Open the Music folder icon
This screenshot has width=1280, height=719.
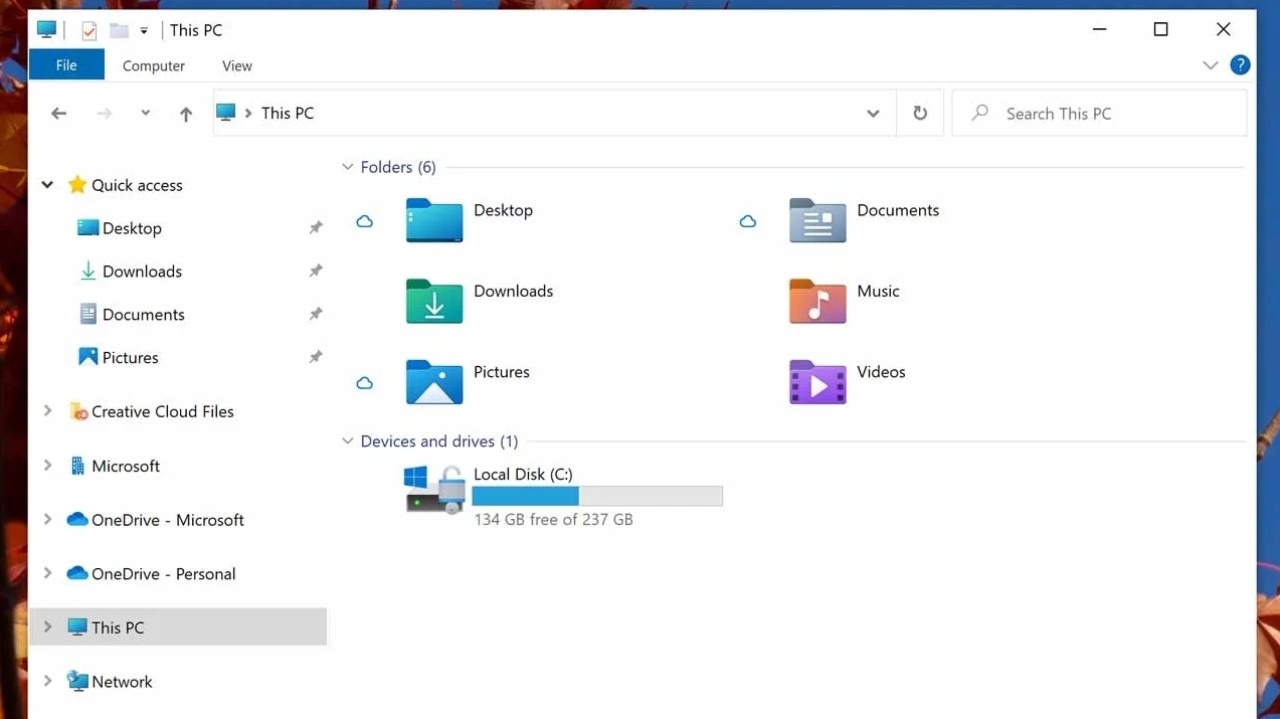click(817, 301)
